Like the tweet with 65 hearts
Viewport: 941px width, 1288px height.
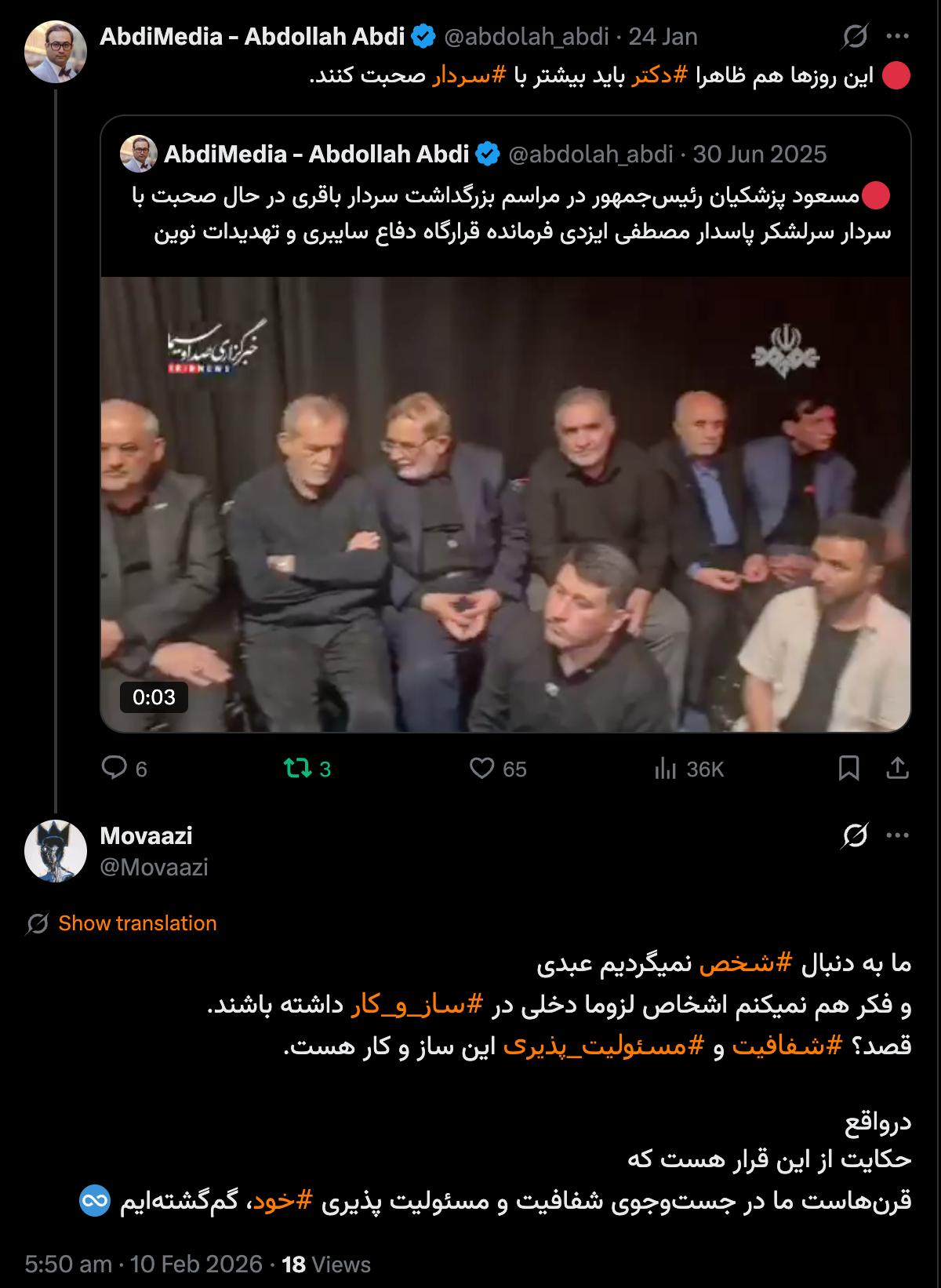tap(481, 768)
